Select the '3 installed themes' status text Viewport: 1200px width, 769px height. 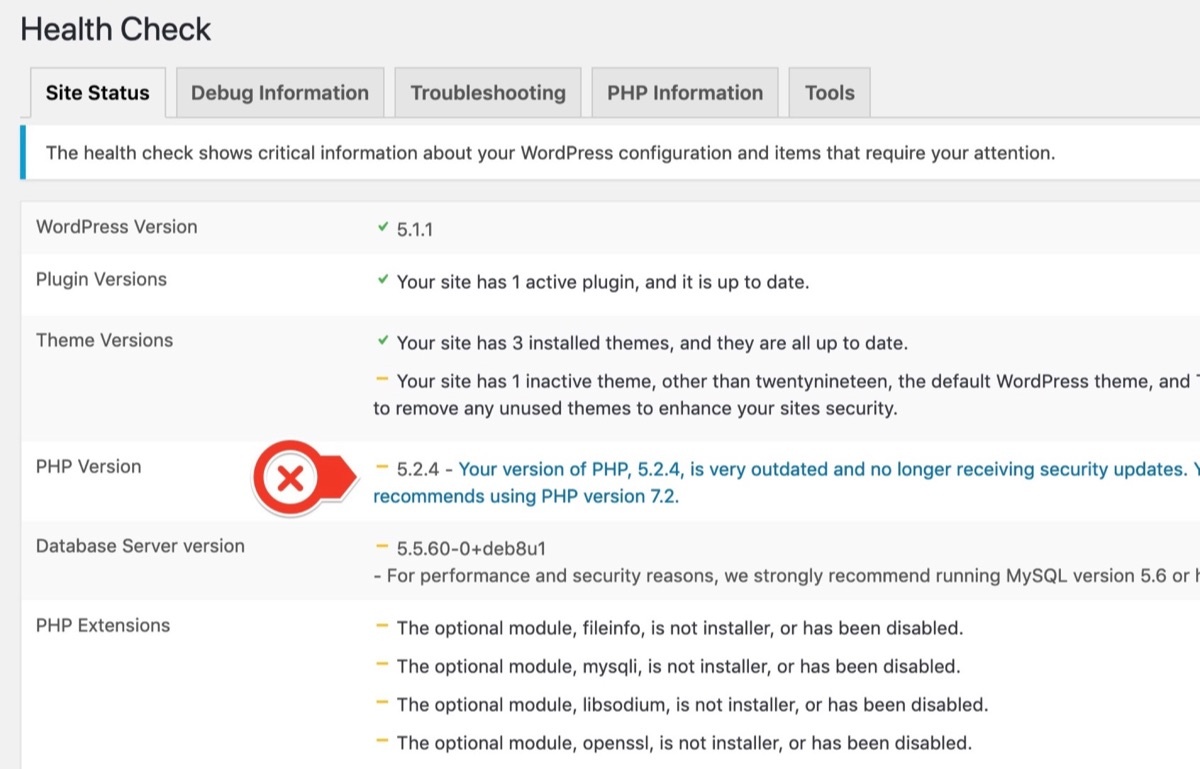652,343
